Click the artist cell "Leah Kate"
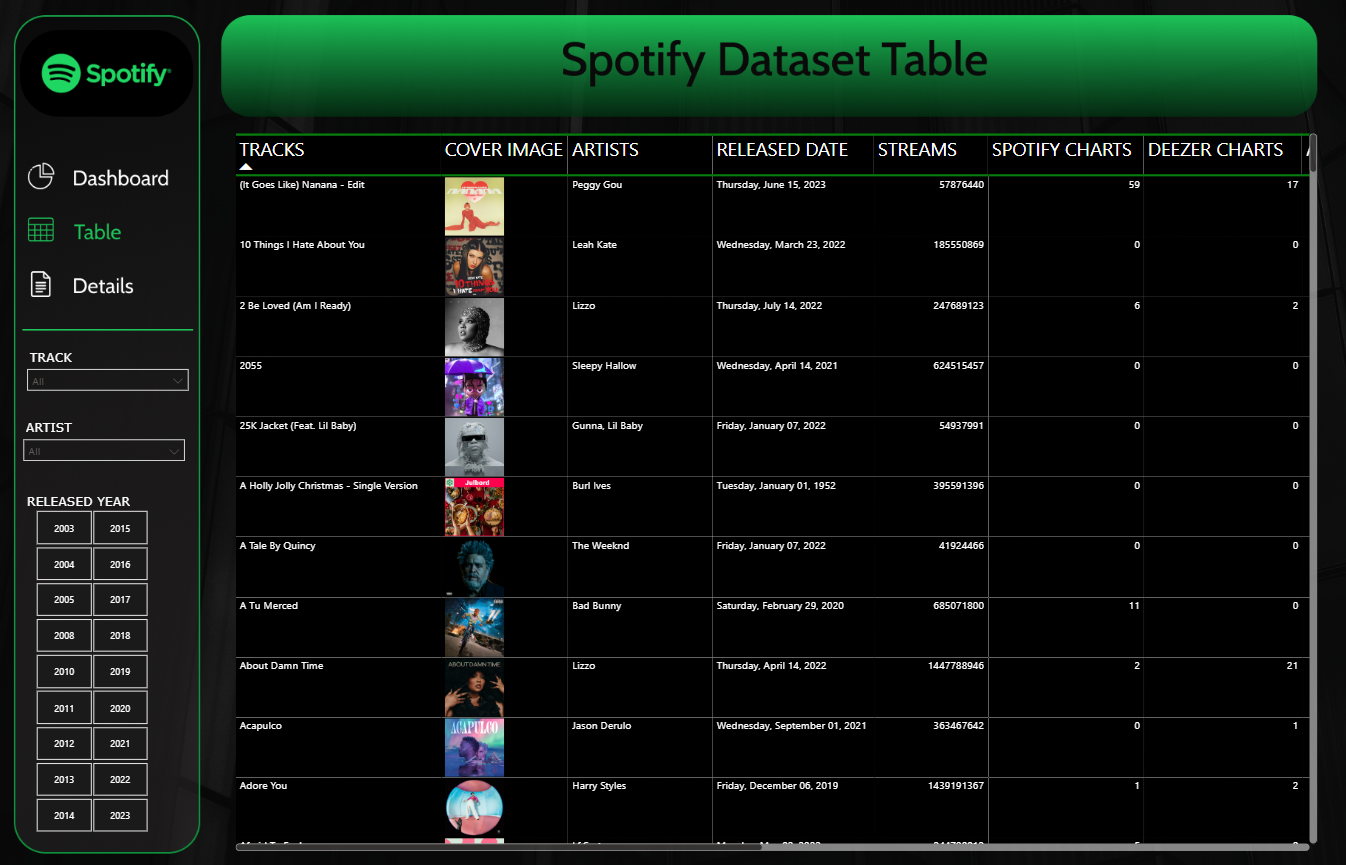Screen dimensions: 1346x865 coord(594,245)
